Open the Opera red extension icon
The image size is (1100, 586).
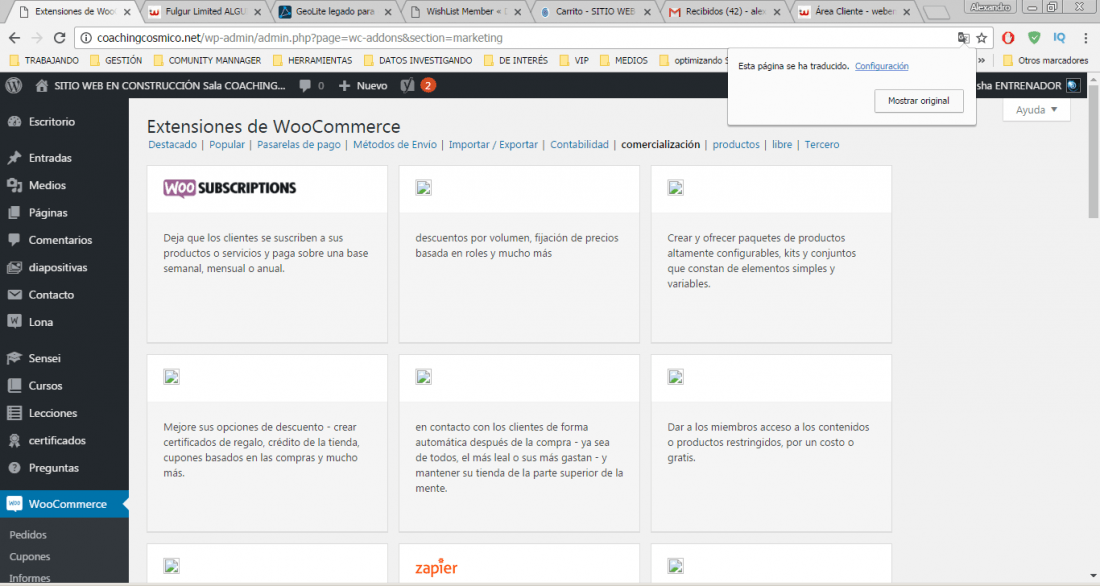click(1008, 38)
